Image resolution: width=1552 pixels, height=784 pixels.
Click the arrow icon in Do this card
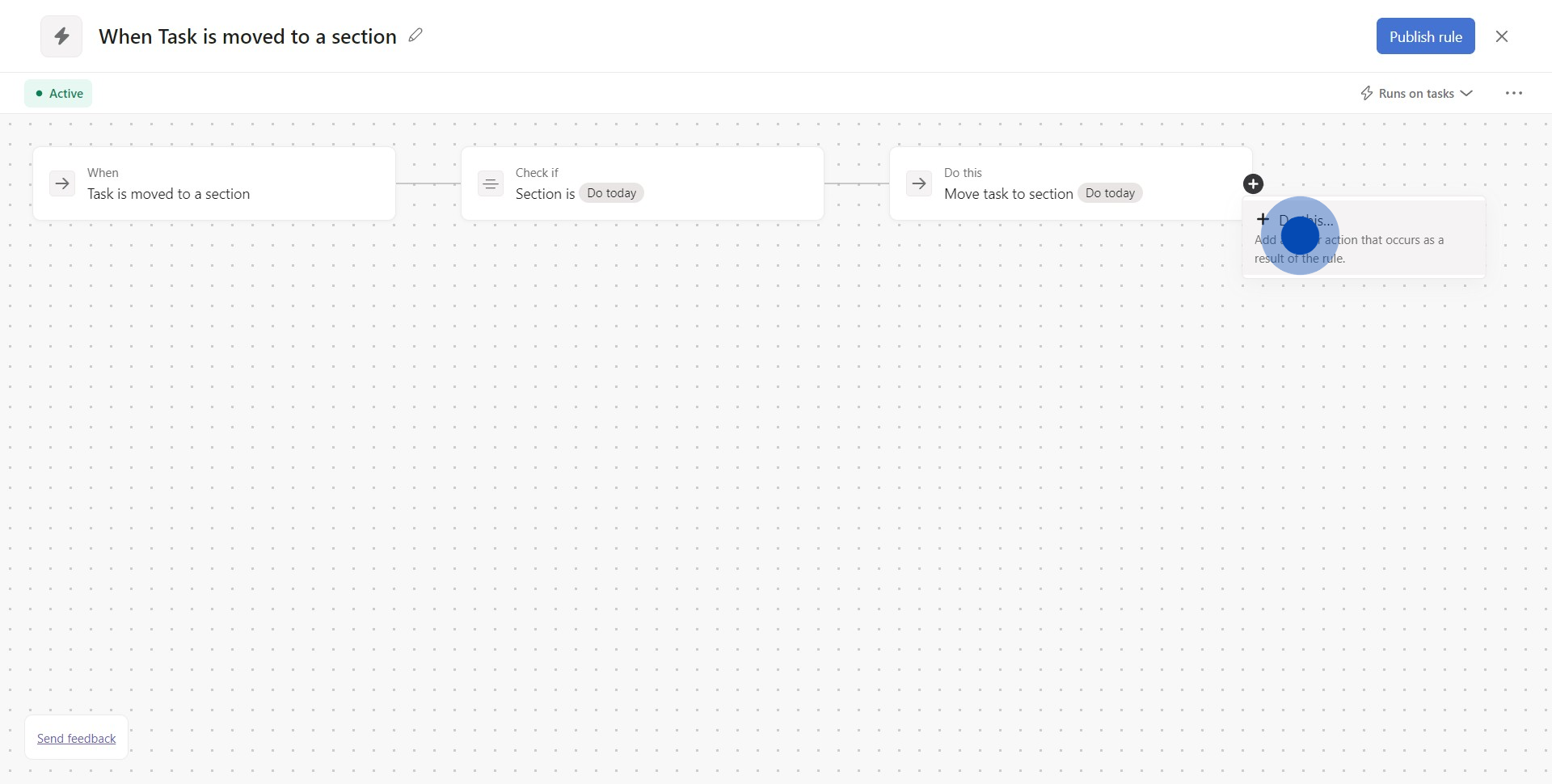pyautogui.click(x=919, y=183)
